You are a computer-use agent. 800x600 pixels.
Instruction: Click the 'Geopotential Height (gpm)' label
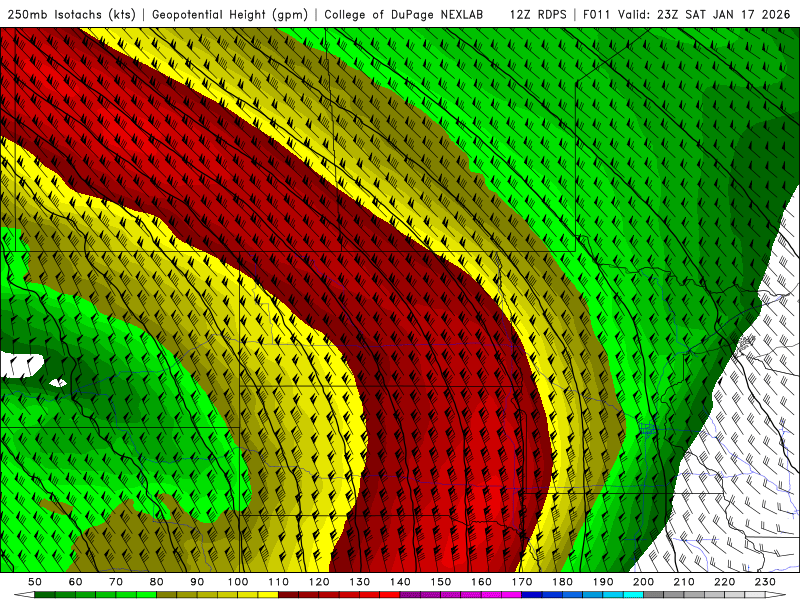230,14
